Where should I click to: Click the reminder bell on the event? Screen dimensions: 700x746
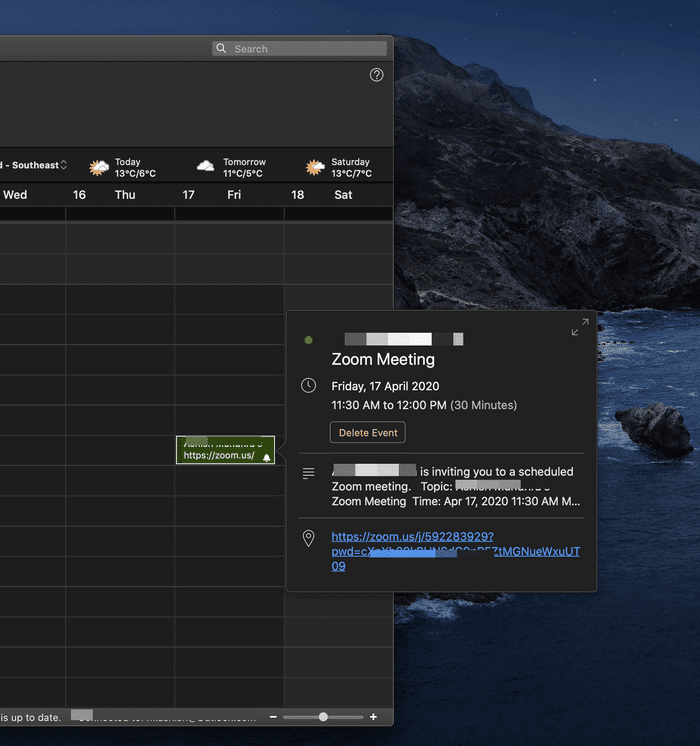click(267, 458)
